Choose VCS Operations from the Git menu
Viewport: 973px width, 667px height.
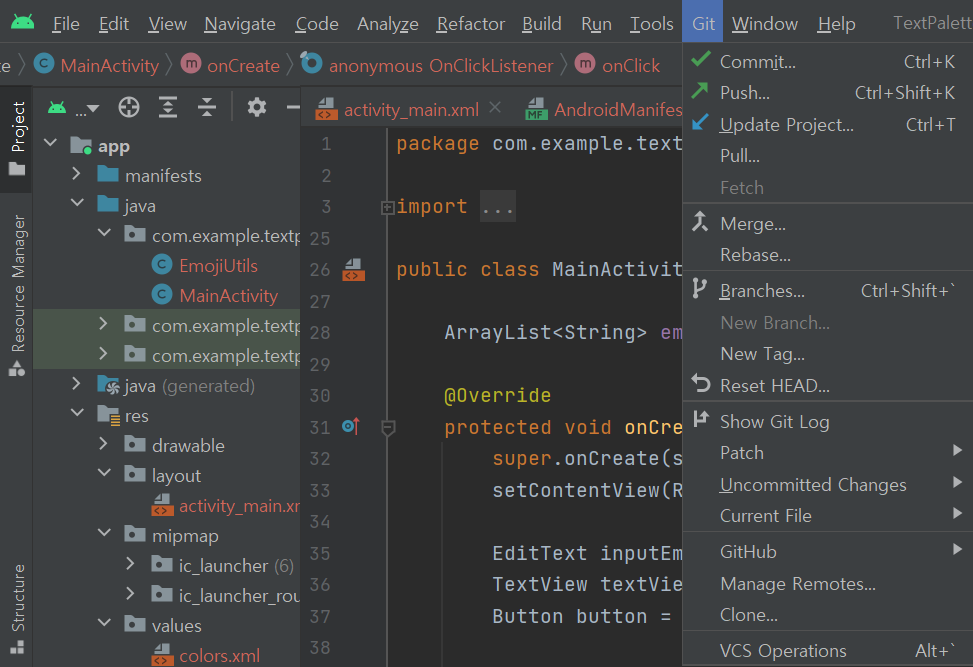828,650
